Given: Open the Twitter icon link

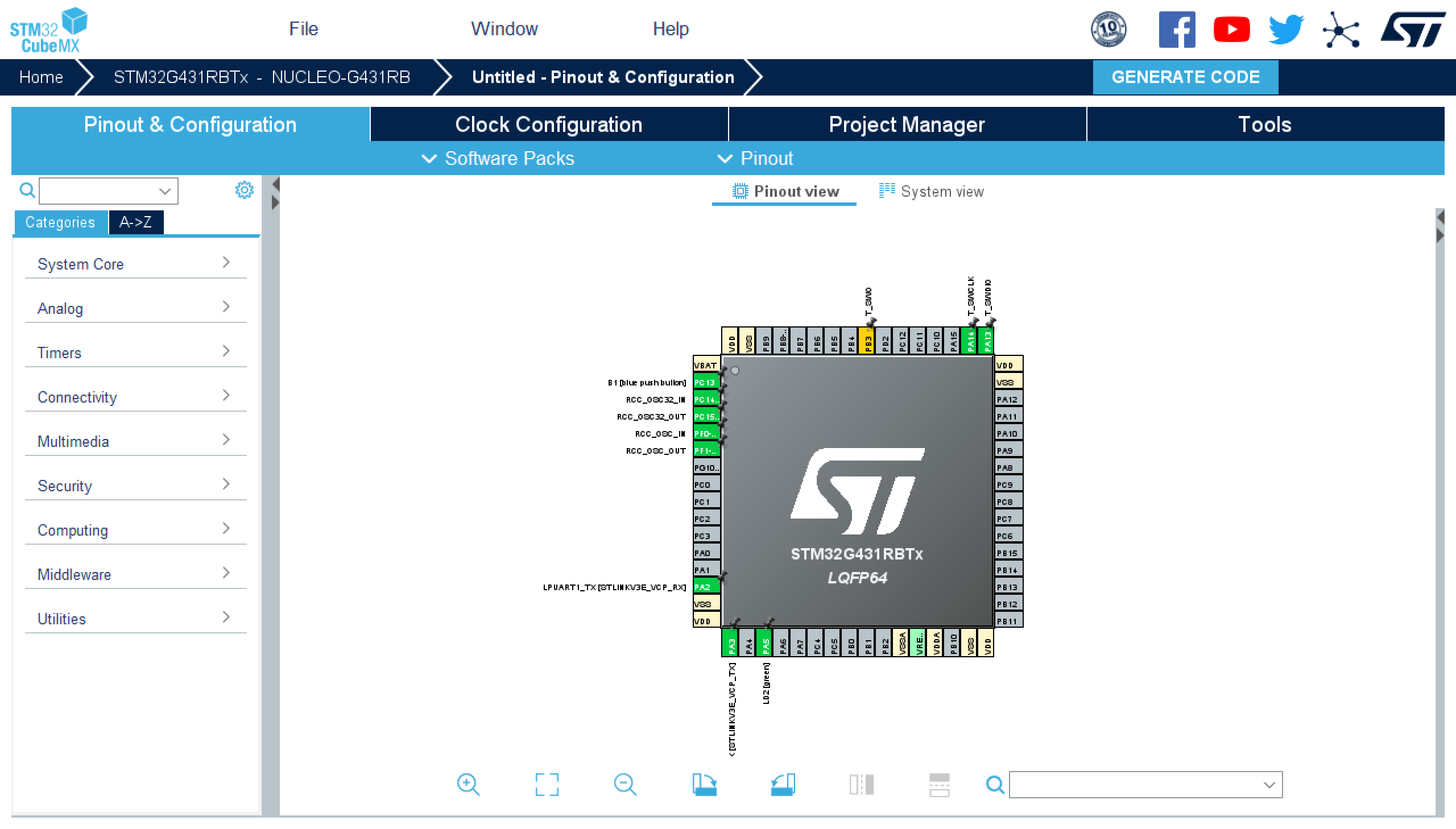Looking at the screenshot, I should click(1286, 29).
